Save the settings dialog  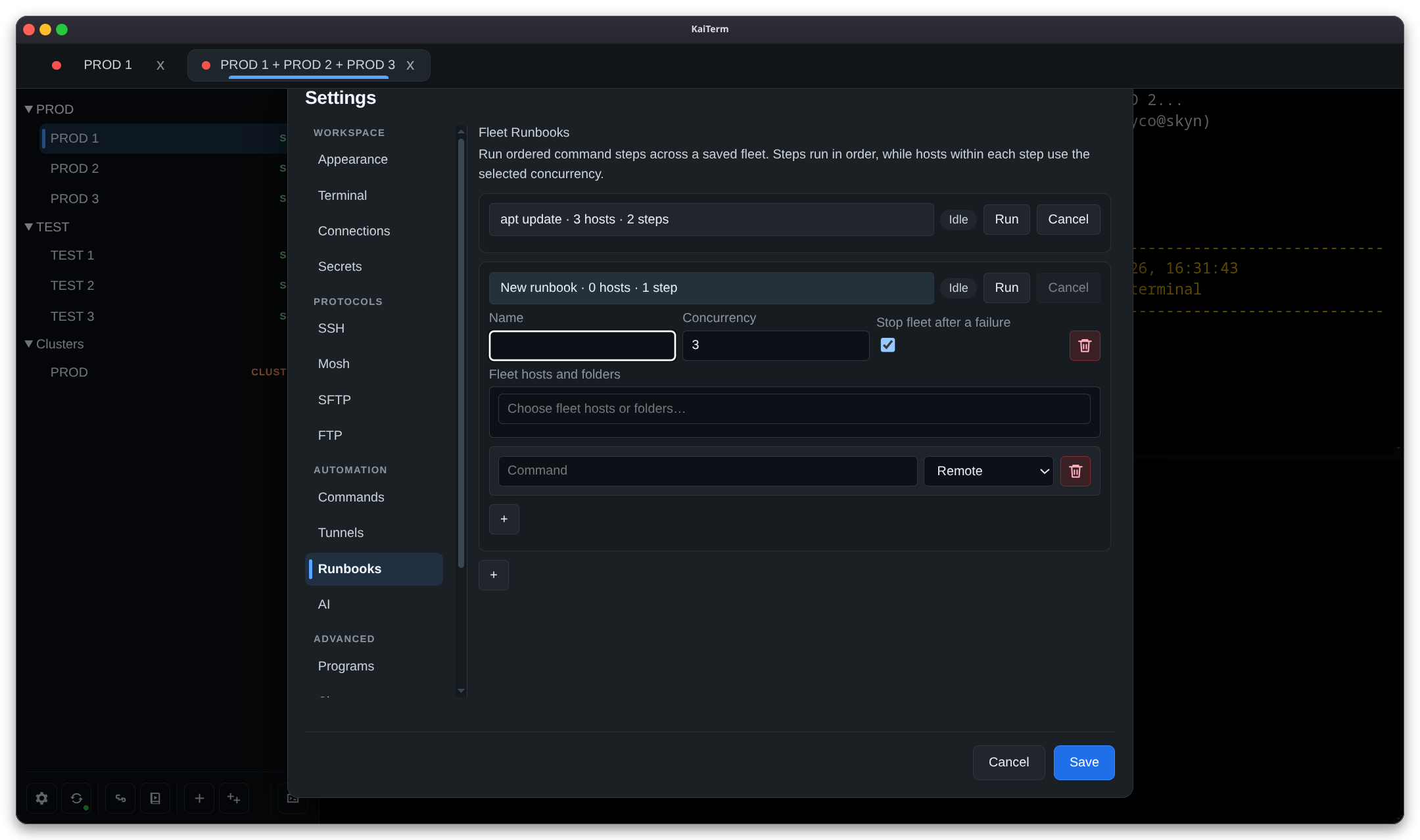[x=1084, y=762]
